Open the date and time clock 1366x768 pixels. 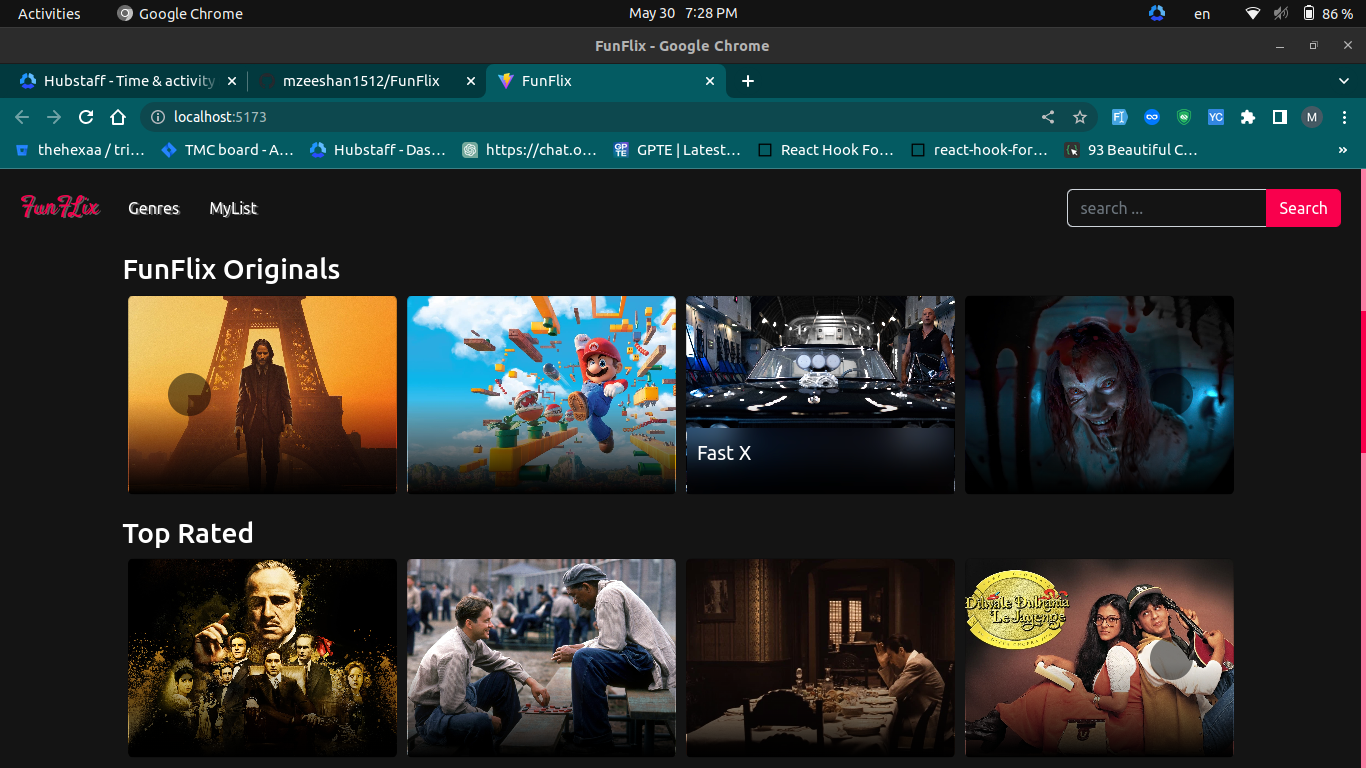[x=683, y=13]
